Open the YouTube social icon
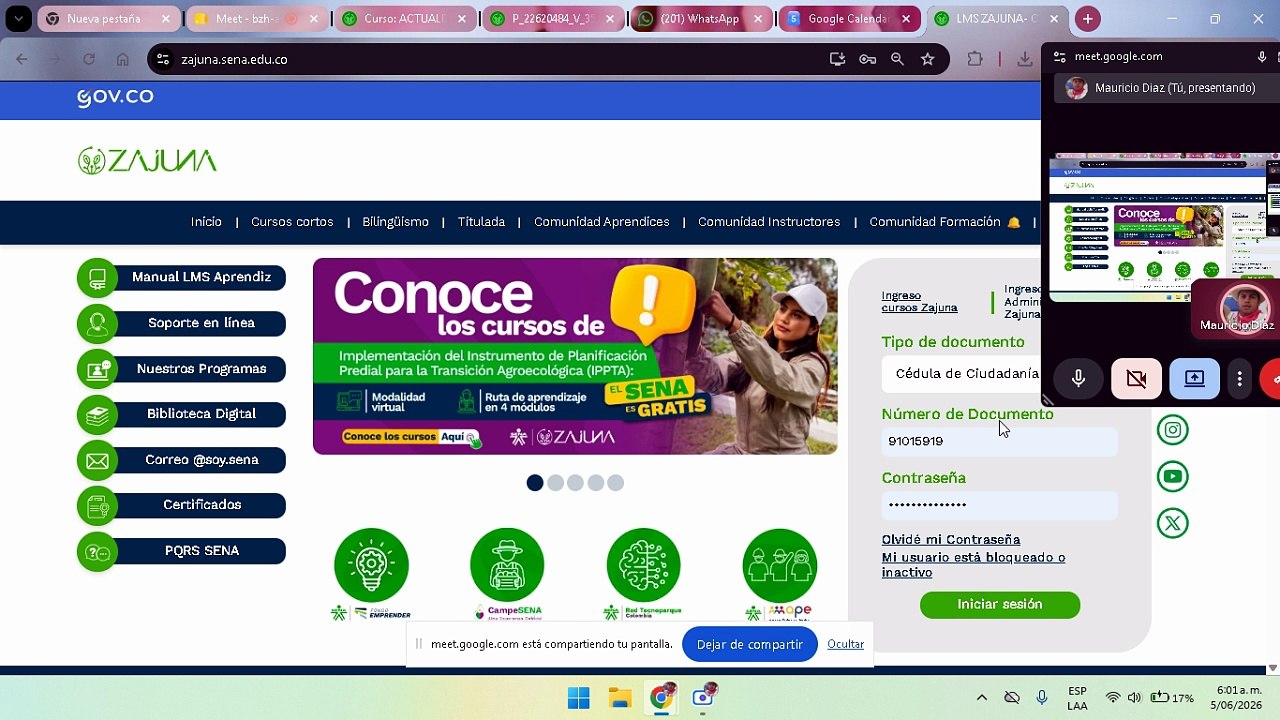Screen dimensions: 1280x720 [1173, 476]
